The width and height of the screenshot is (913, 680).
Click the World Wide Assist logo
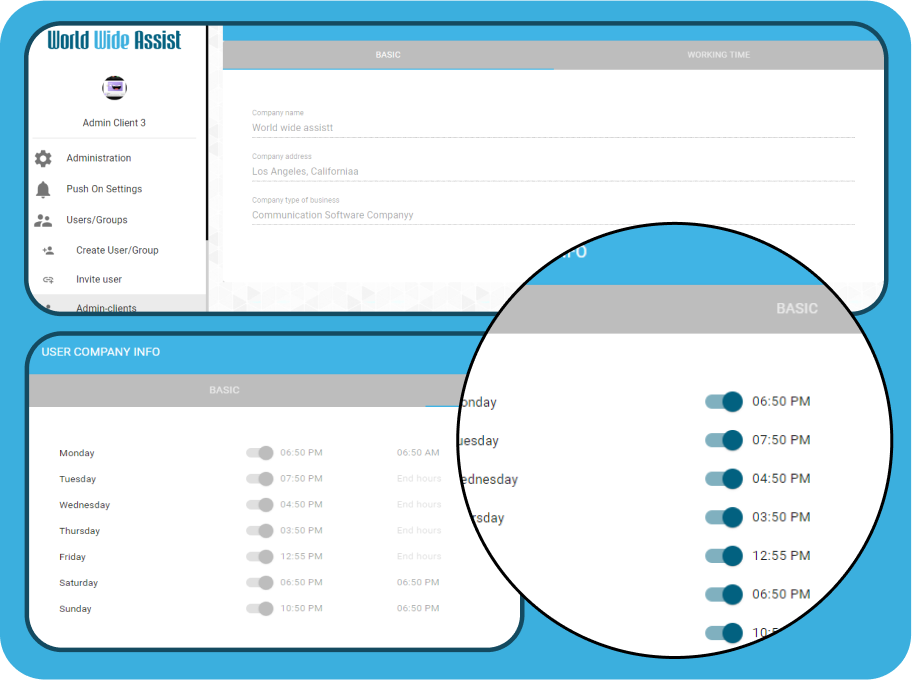coord(114,41)
